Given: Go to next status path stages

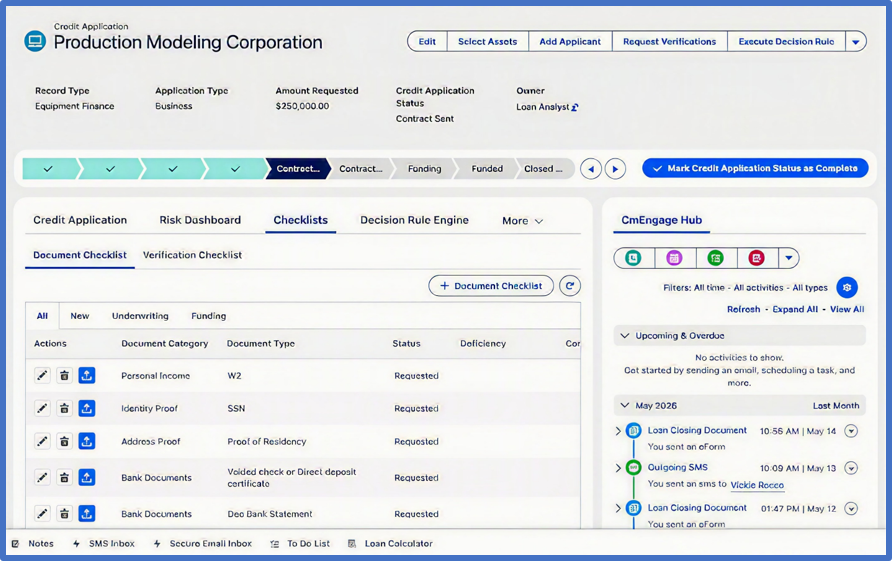Looking at the screenshot, I should 615,169.
